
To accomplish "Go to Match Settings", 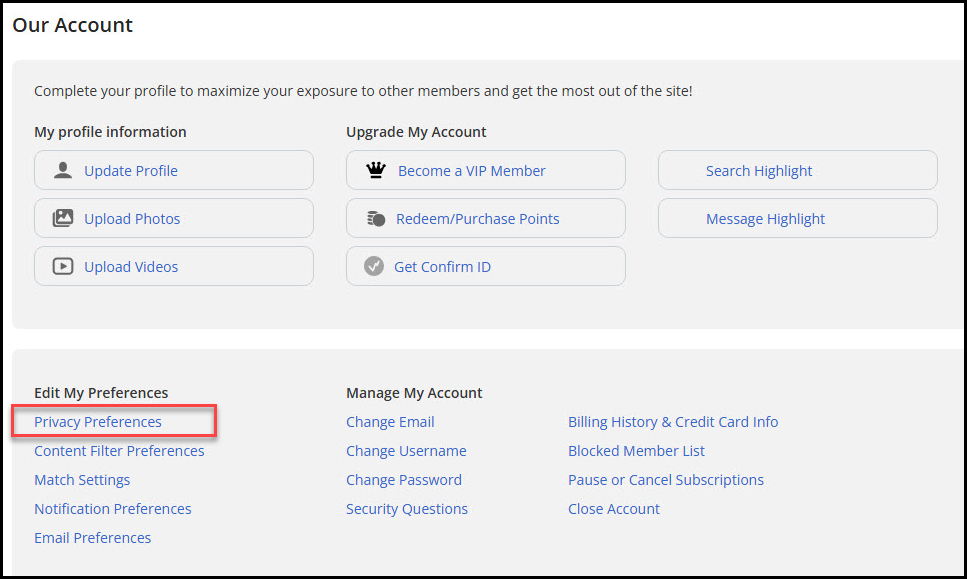I will (82, 480).
